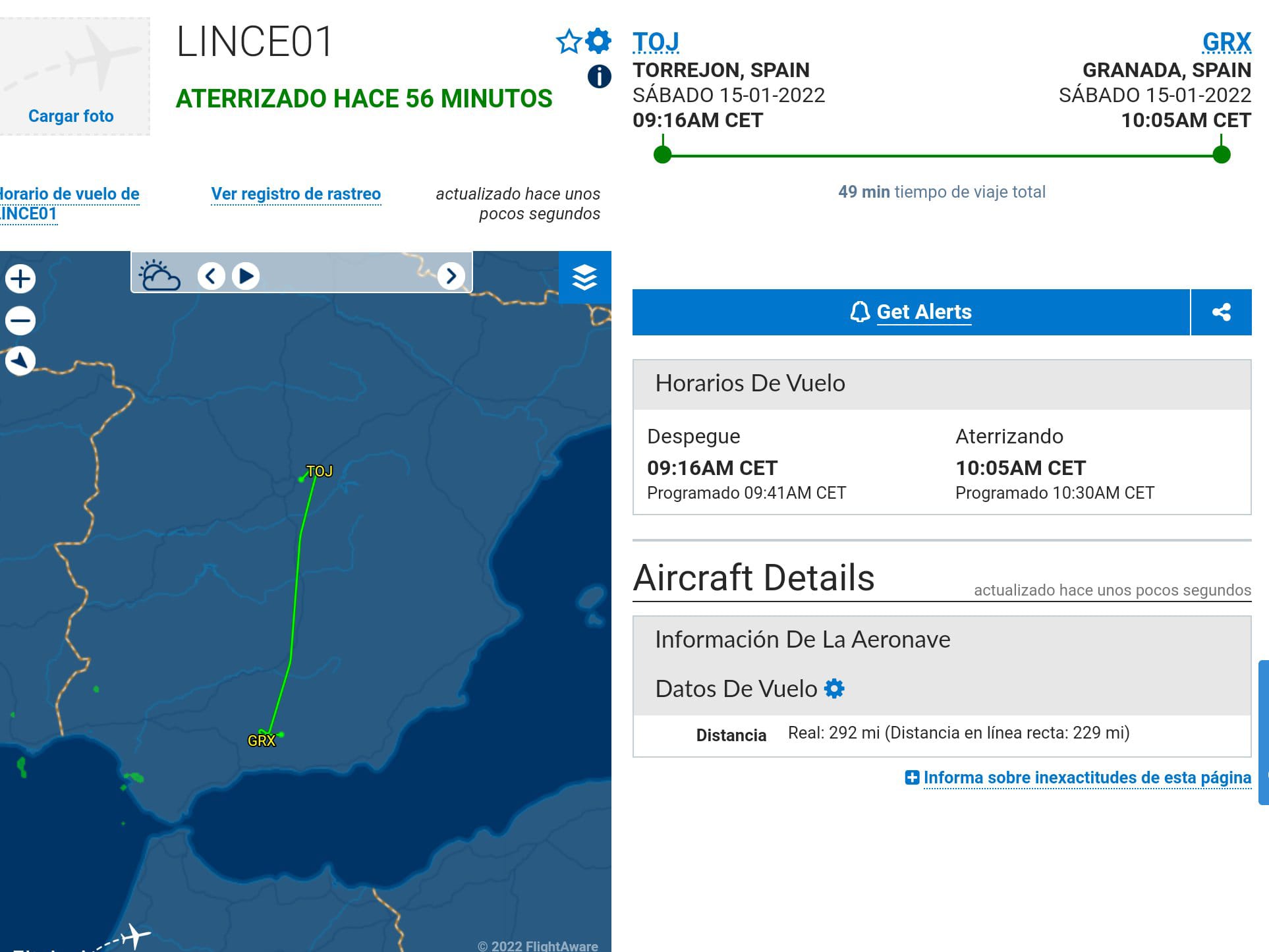The image size is (1269, 952).
Task: Play the flight track animation
Action: [x=246, y=275]
